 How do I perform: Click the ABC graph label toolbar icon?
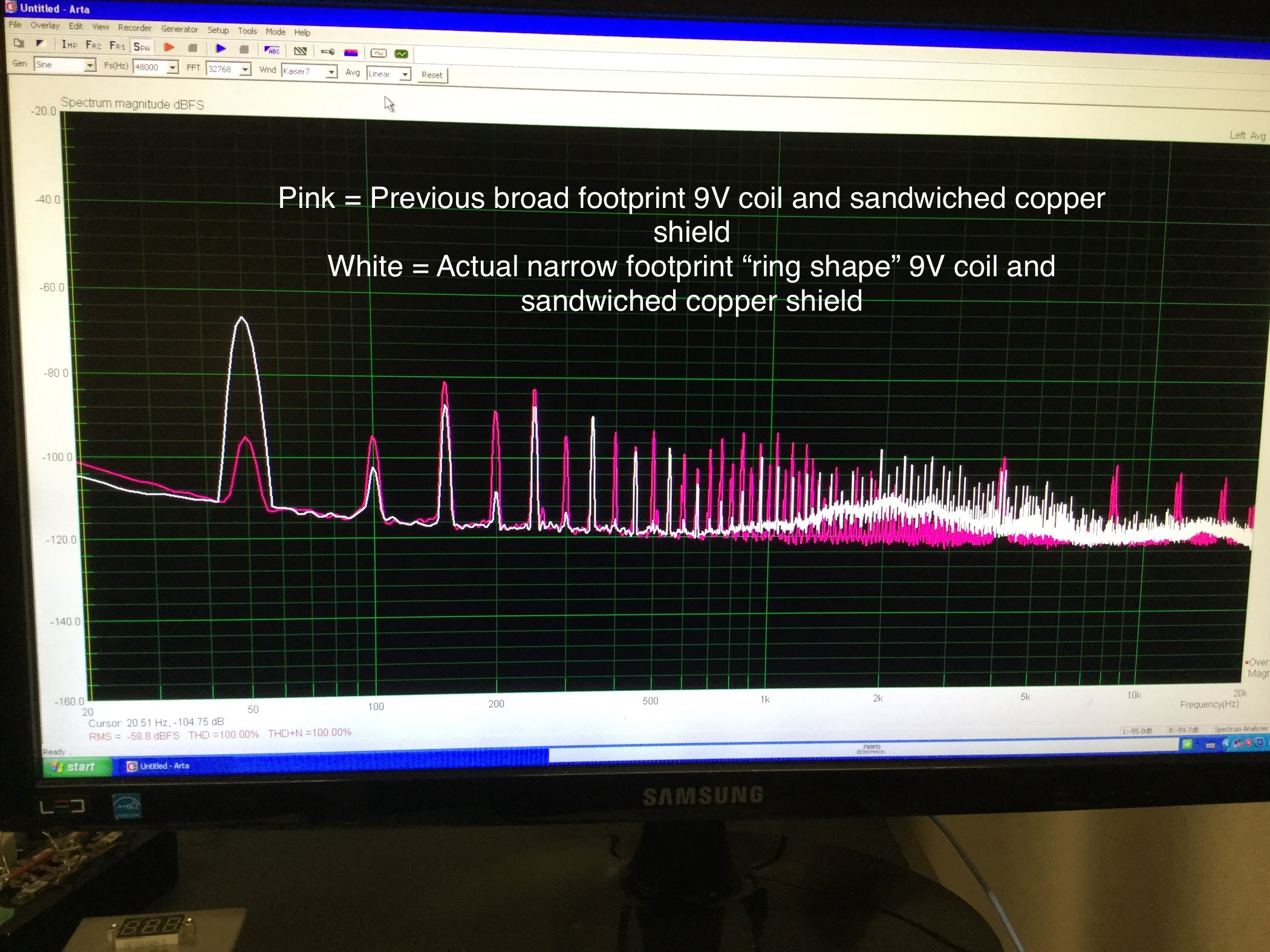click(272, 51)
